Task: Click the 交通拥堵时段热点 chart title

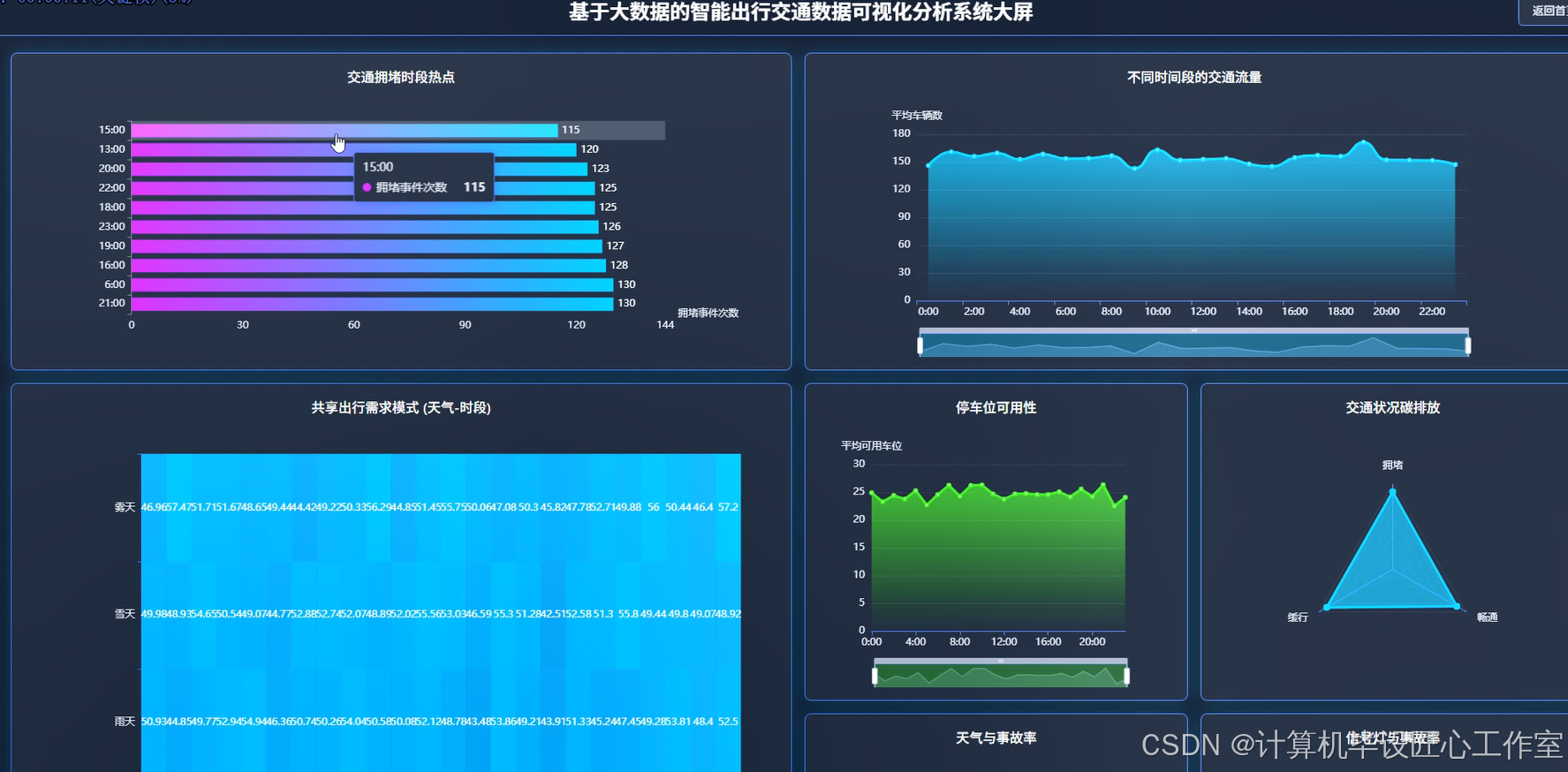Action: point(401,78)
